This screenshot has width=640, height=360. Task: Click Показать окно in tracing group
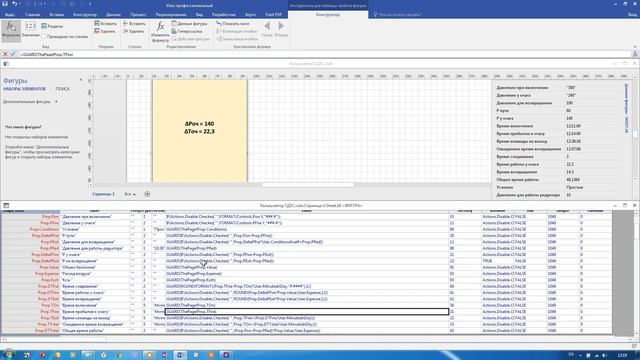(x=233, y=24)
